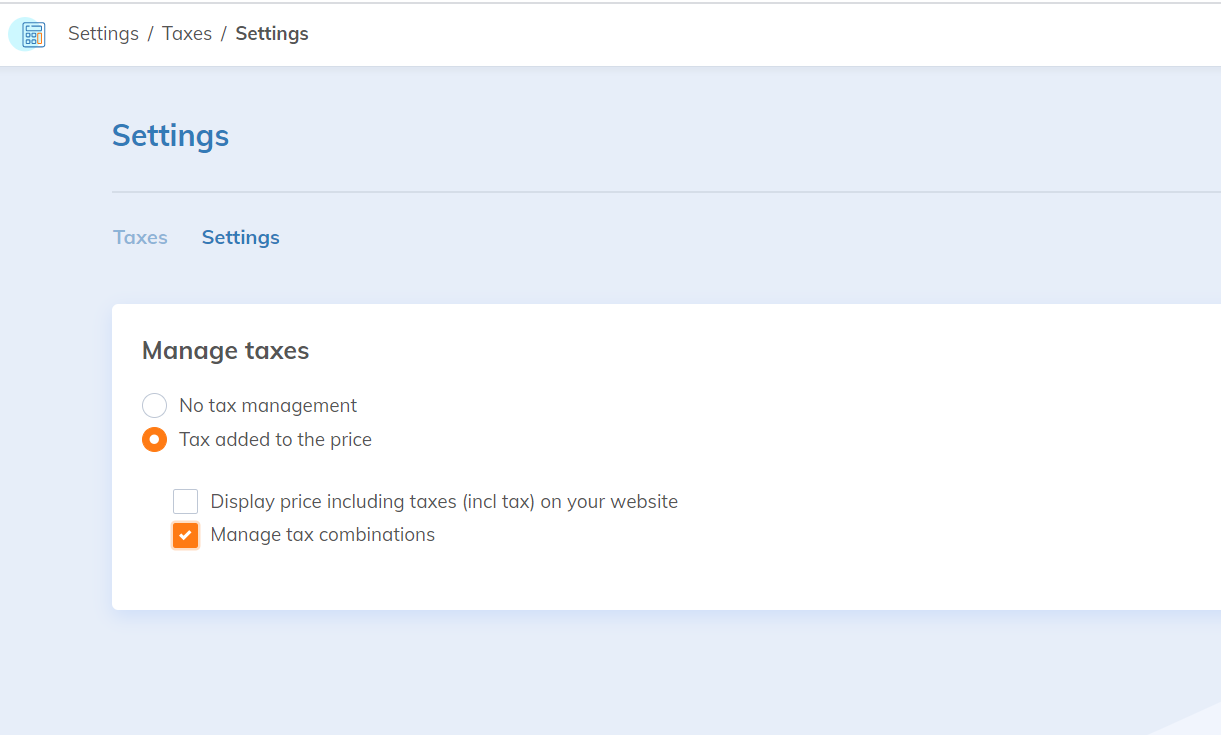
Task: Click the 'Display price including taxes' label text
Action: 444,502
